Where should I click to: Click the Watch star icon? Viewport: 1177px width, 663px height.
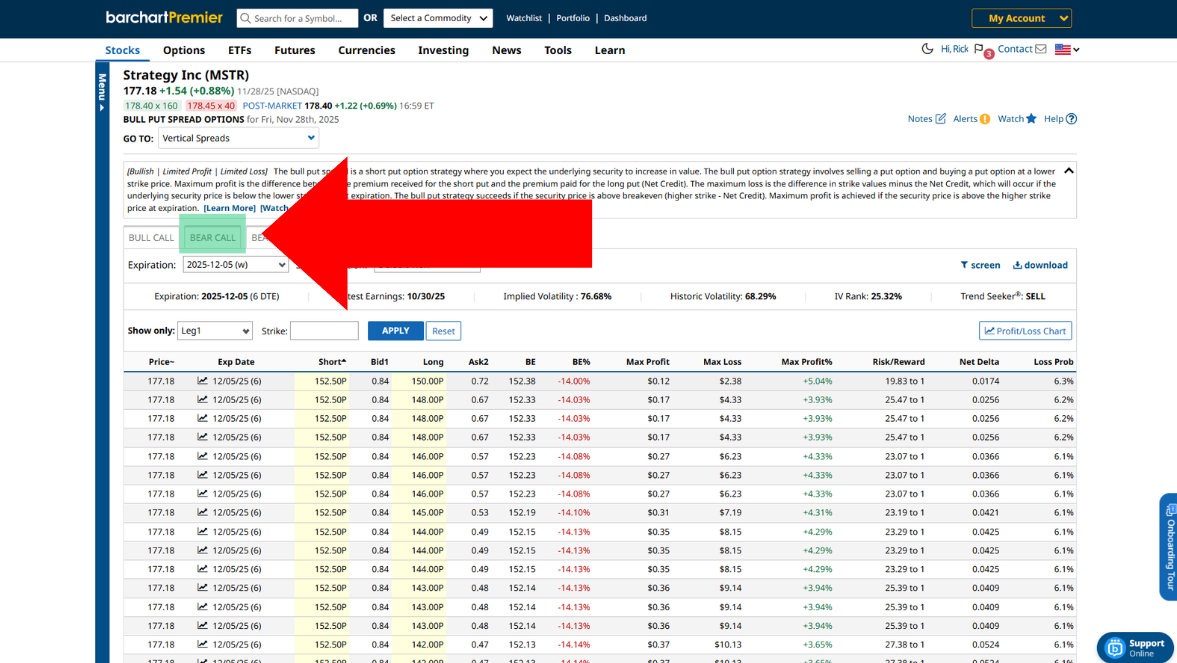coord(1031,119)
